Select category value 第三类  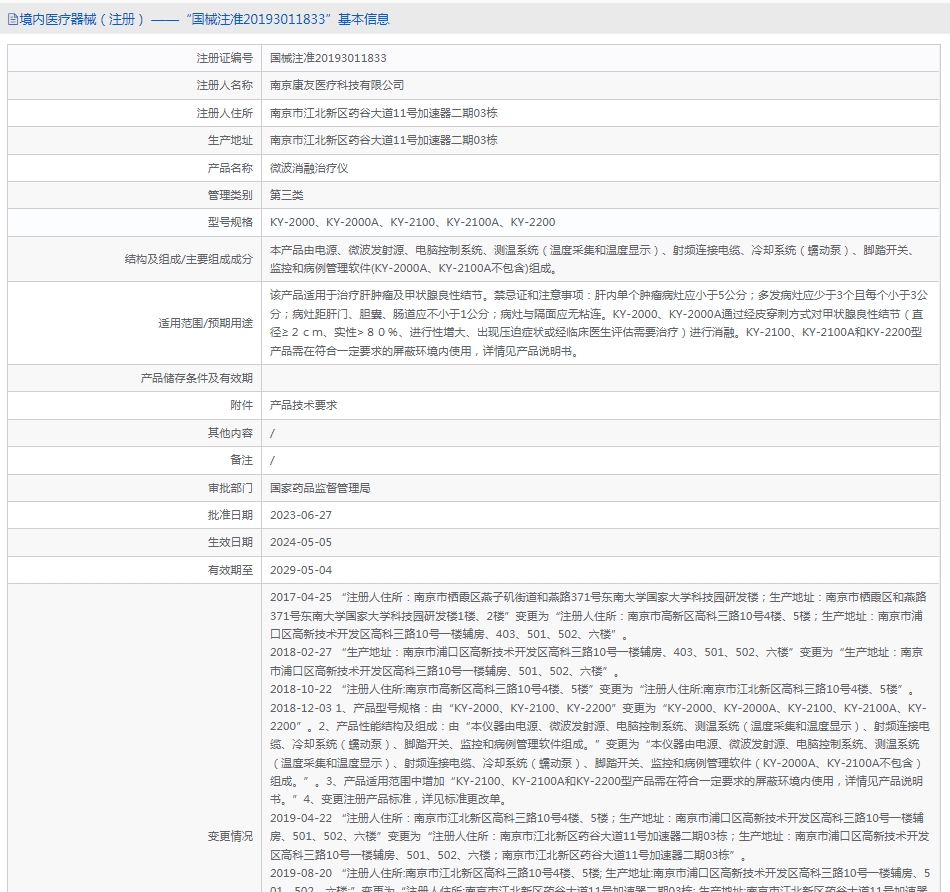tap(287, 195)
